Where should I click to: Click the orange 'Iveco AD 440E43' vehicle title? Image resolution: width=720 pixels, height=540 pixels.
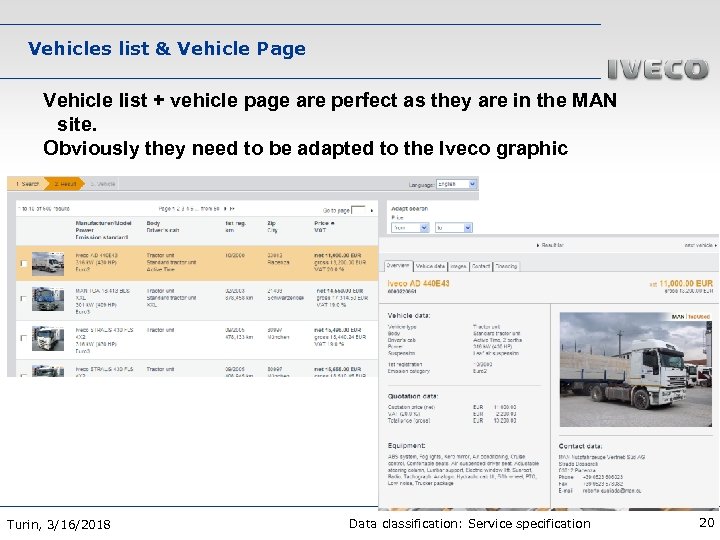click(x=418, y=284)
